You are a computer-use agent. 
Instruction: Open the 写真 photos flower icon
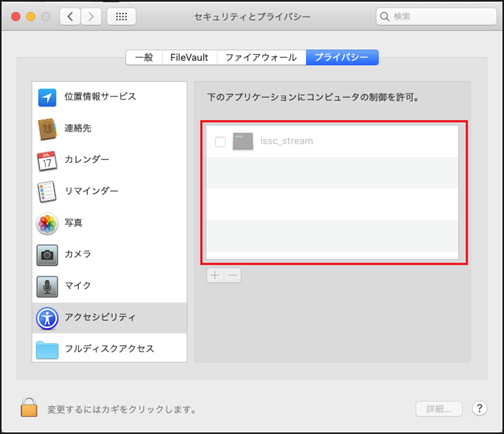47,223
